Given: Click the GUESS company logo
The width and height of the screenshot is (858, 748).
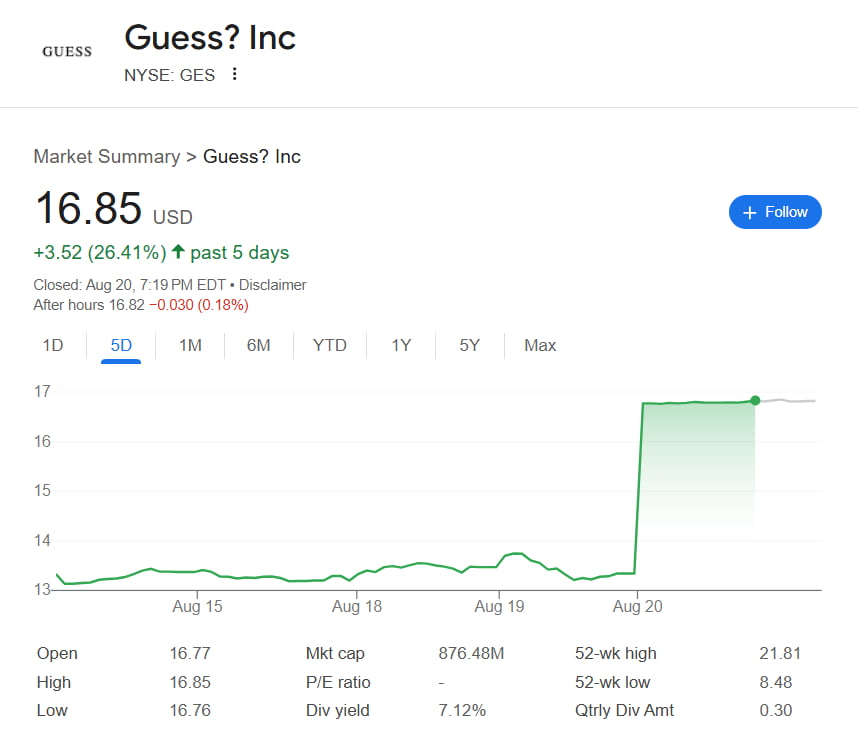Looking at the screenshot, I should (67, 51).
